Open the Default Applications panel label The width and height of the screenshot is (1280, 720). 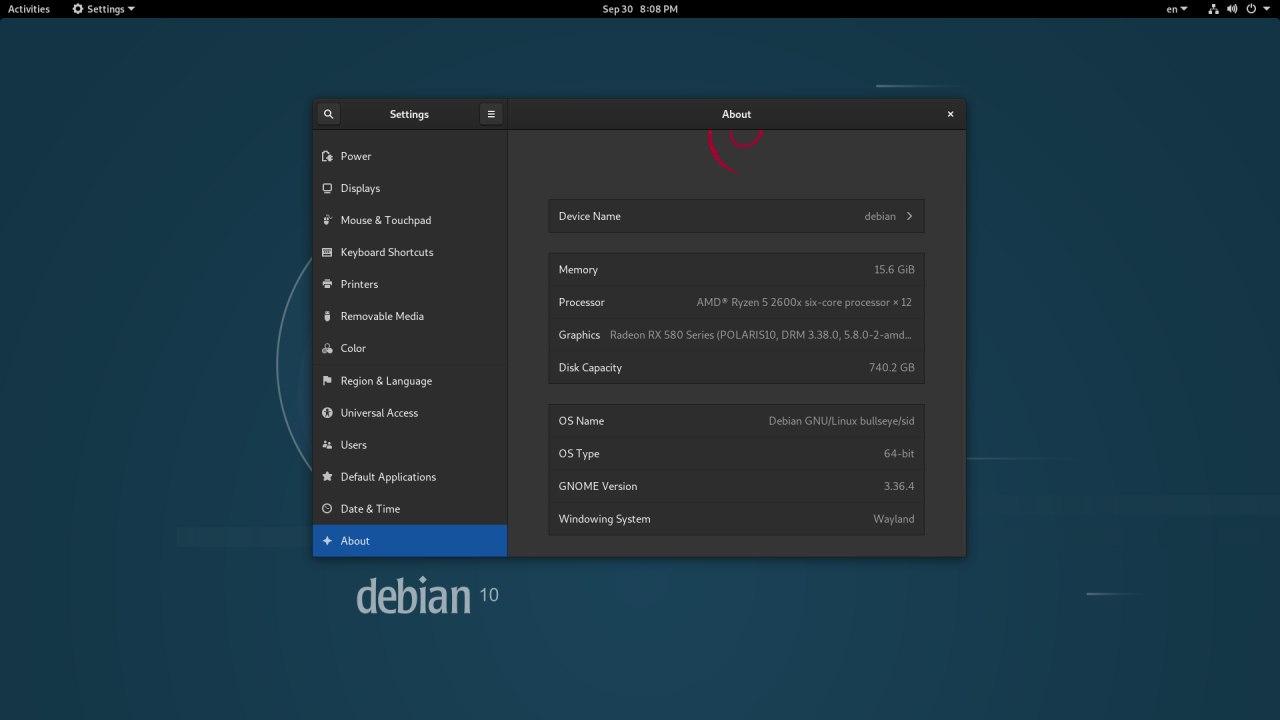pos(388,477)
